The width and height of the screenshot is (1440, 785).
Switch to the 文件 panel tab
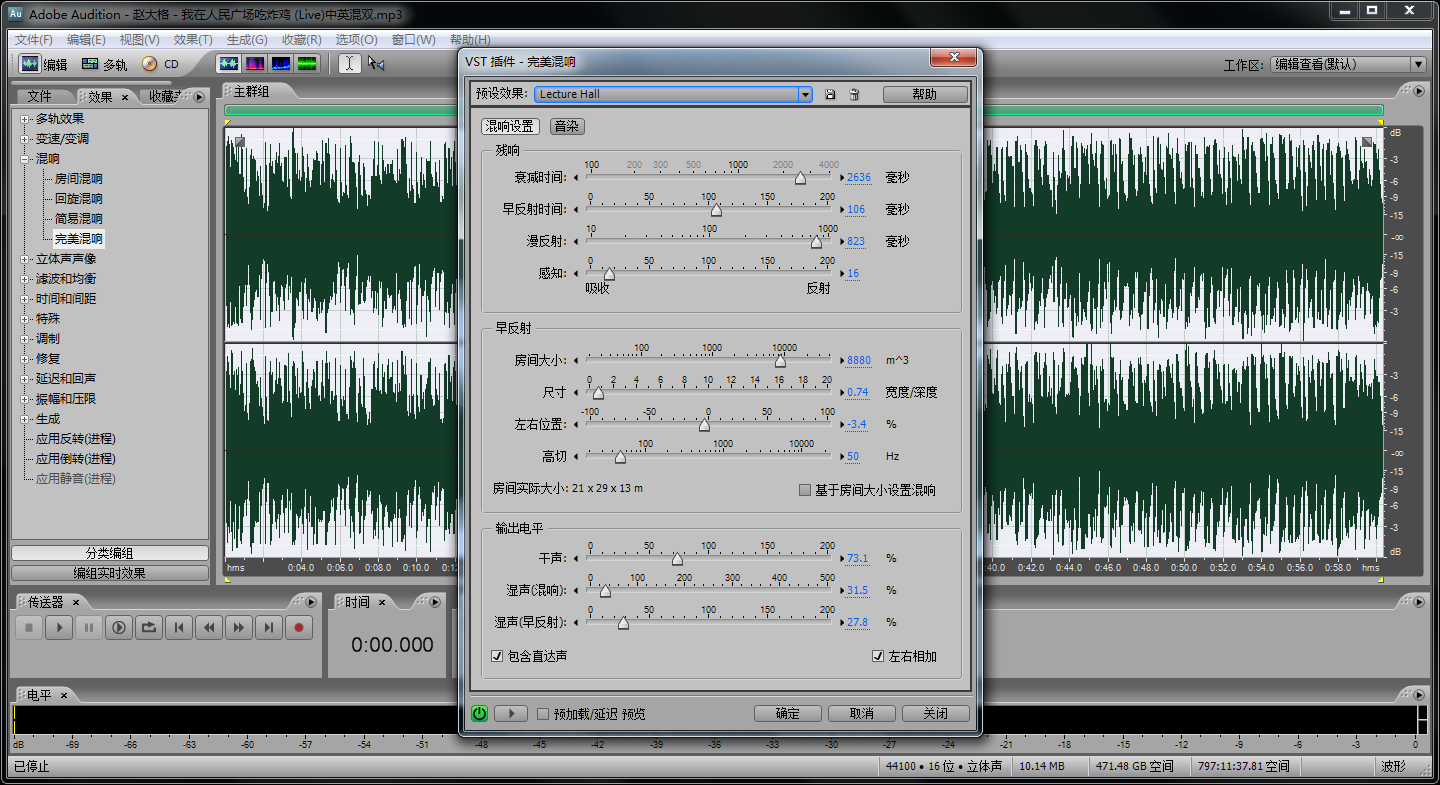[x=40, y=97]
